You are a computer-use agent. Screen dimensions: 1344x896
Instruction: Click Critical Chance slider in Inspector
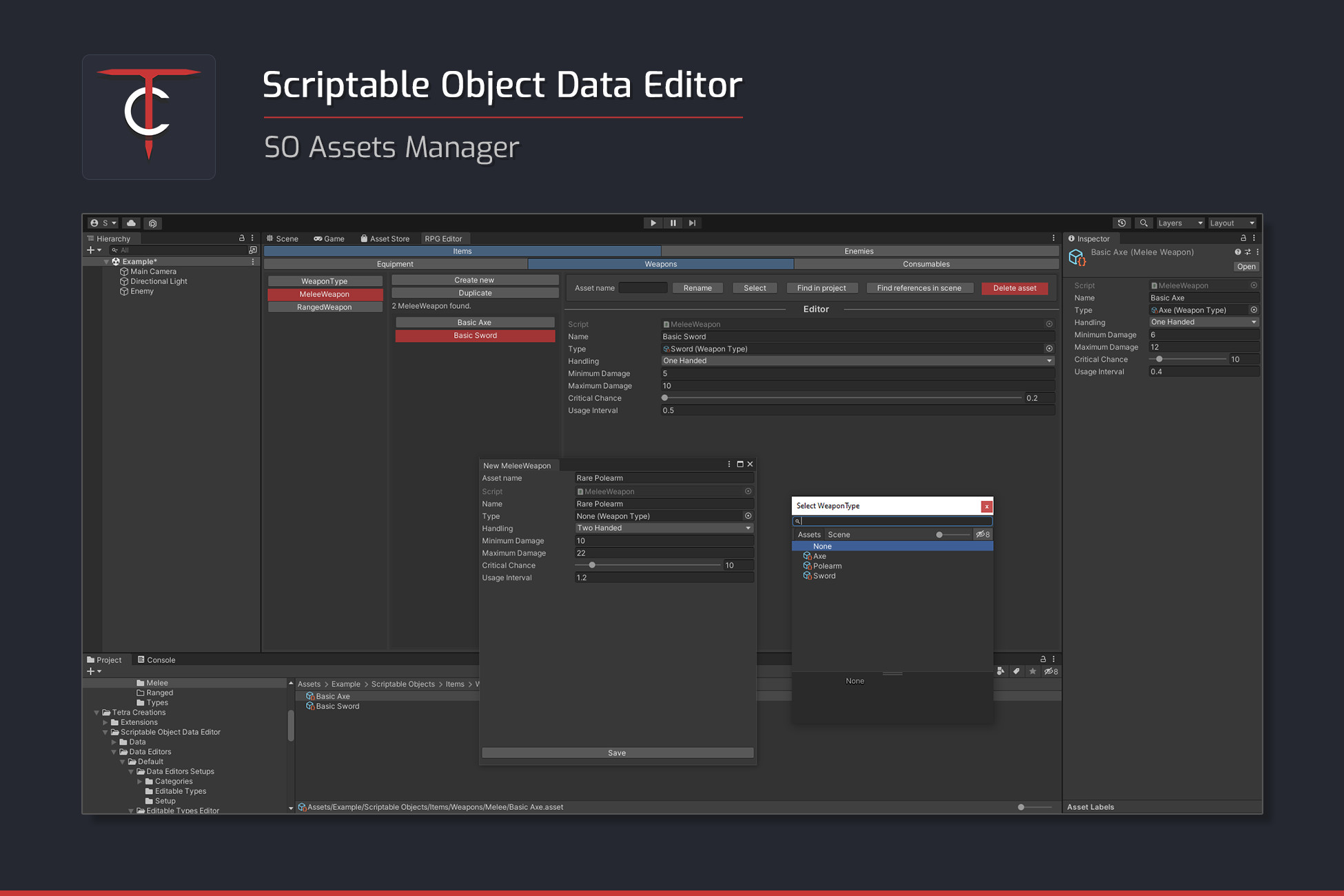tap(1187, 359)
